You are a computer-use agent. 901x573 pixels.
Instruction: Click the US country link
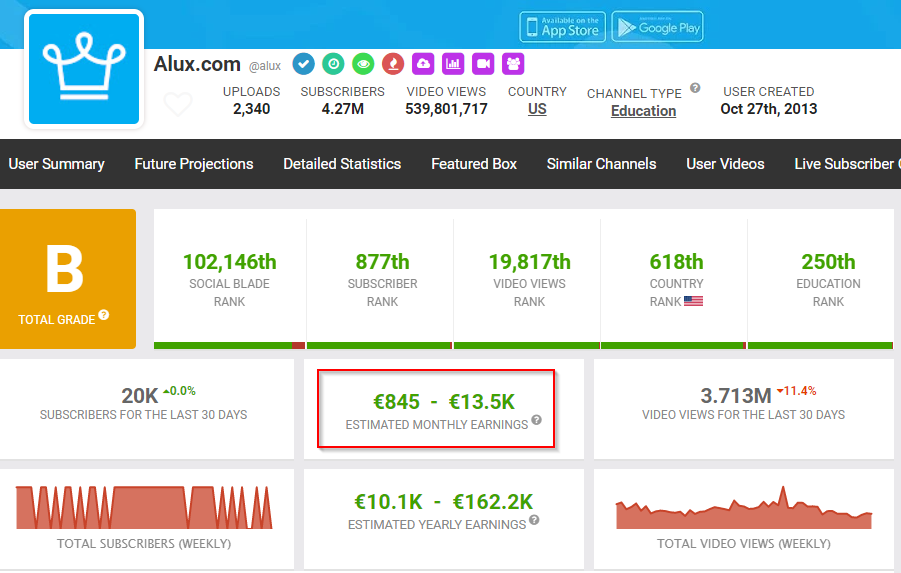coord(537,110)
